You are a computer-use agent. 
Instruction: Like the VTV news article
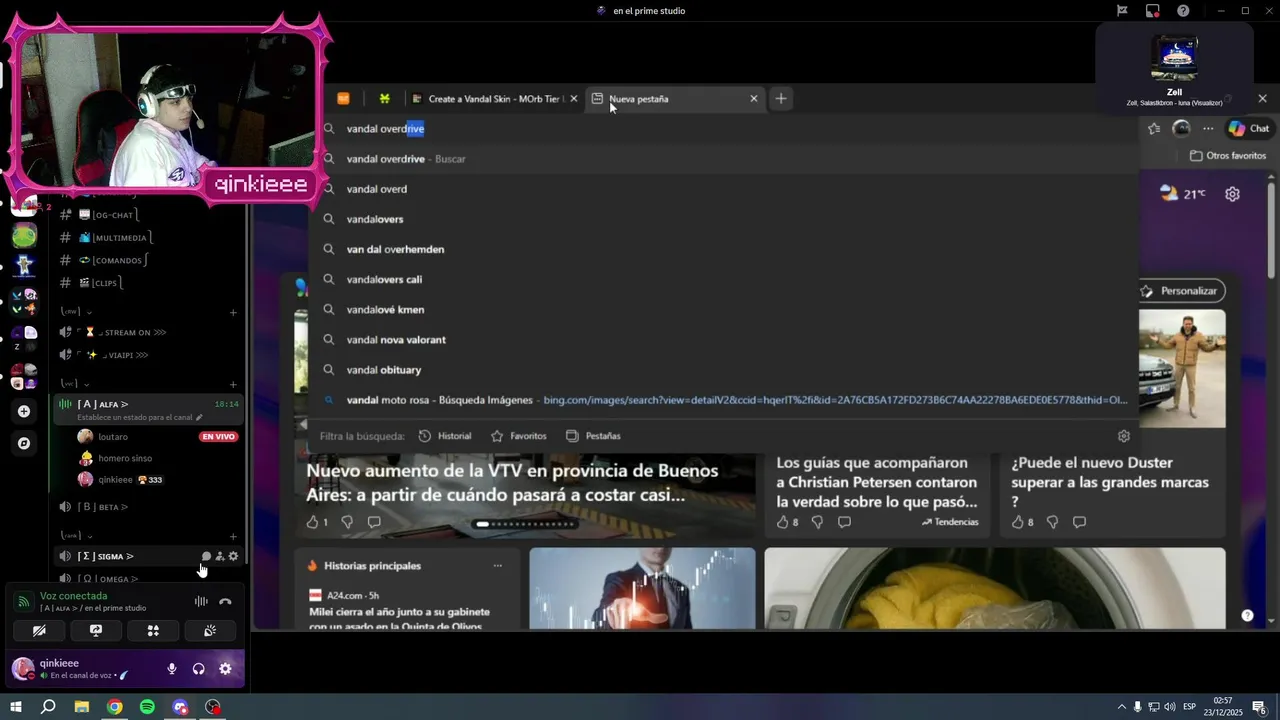pyautogui.click(x=312, y=522)
